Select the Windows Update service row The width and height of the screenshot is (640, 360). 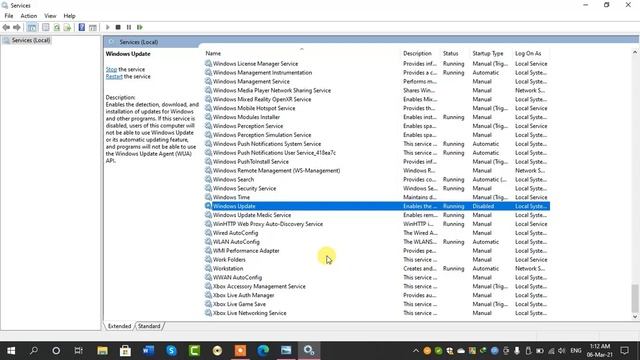tap(377, 206)
